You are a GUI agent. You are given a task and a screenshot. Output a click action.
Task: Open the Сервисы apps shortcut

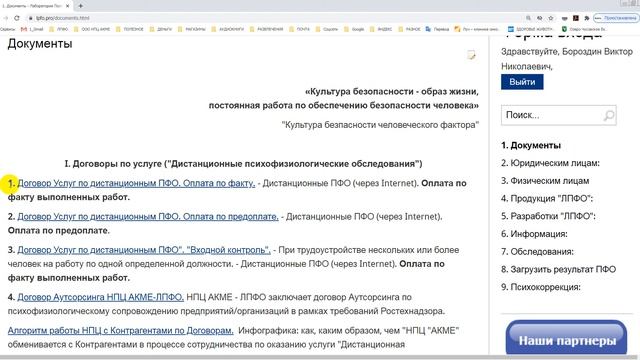pyautogui.click(x=8, y=29)
